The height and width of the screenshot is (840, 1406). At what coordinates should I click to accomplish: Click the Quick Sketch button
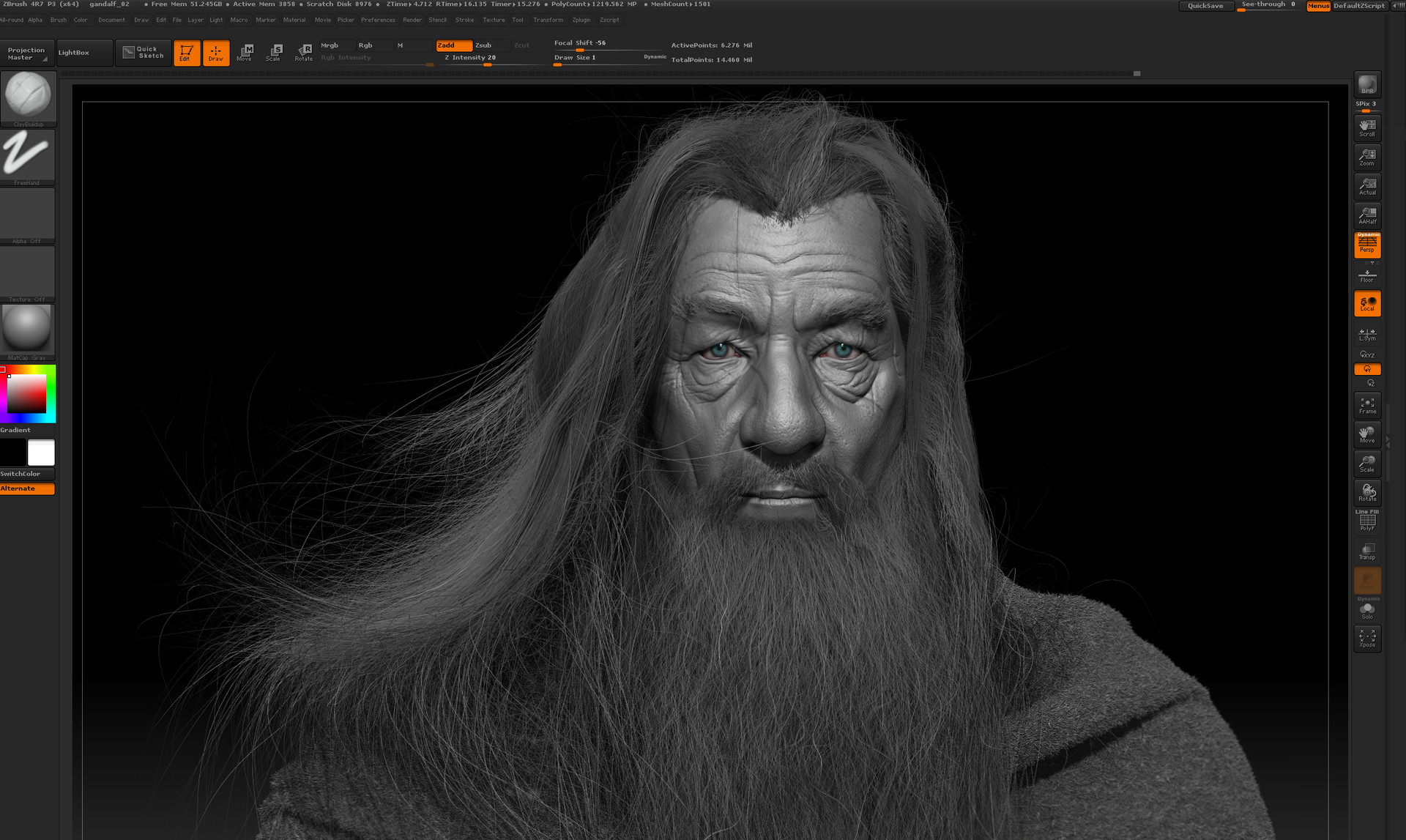144,53
